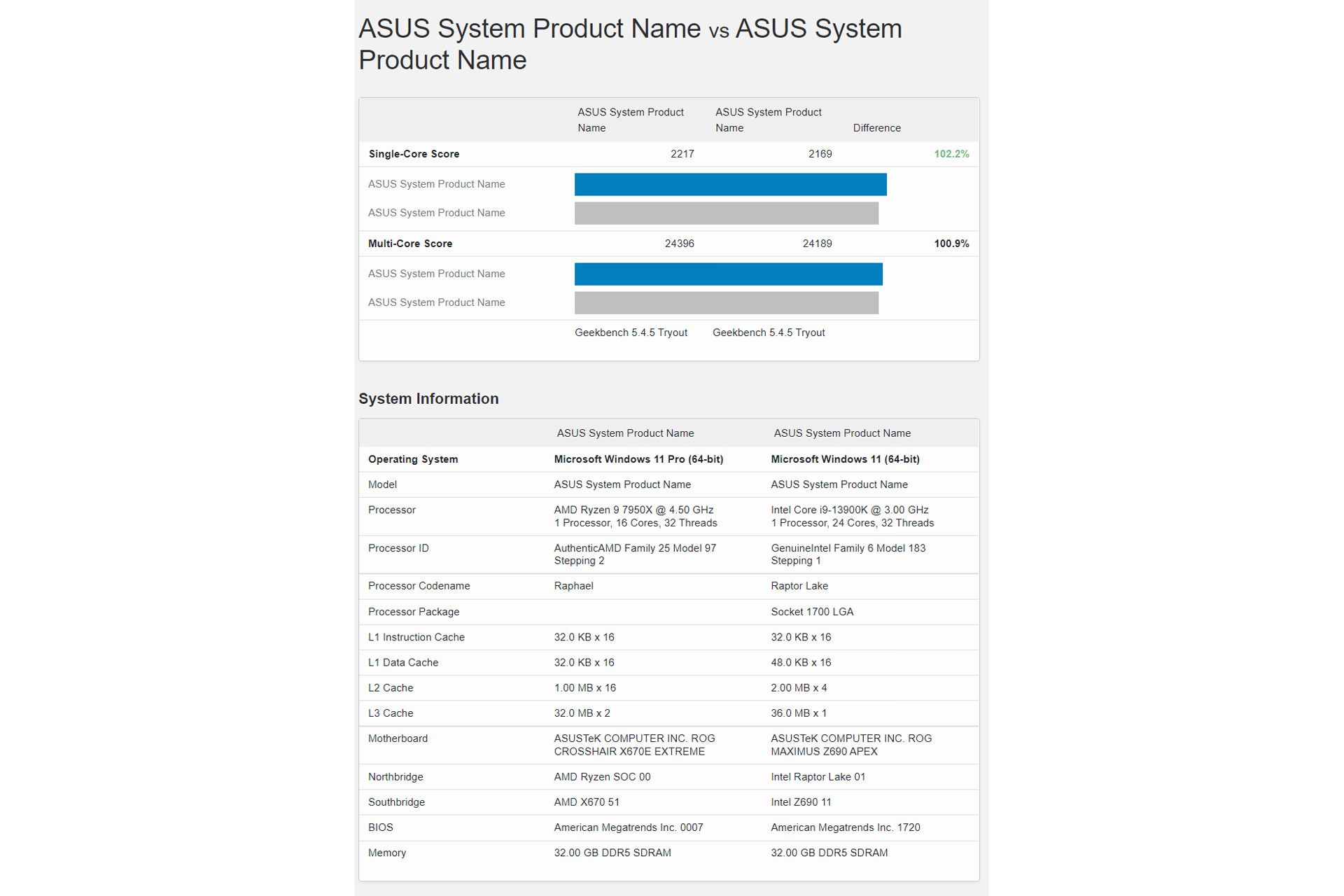Click the Raphael codename cell
This screenshot has height=896, width=1344.
(573, 586)
